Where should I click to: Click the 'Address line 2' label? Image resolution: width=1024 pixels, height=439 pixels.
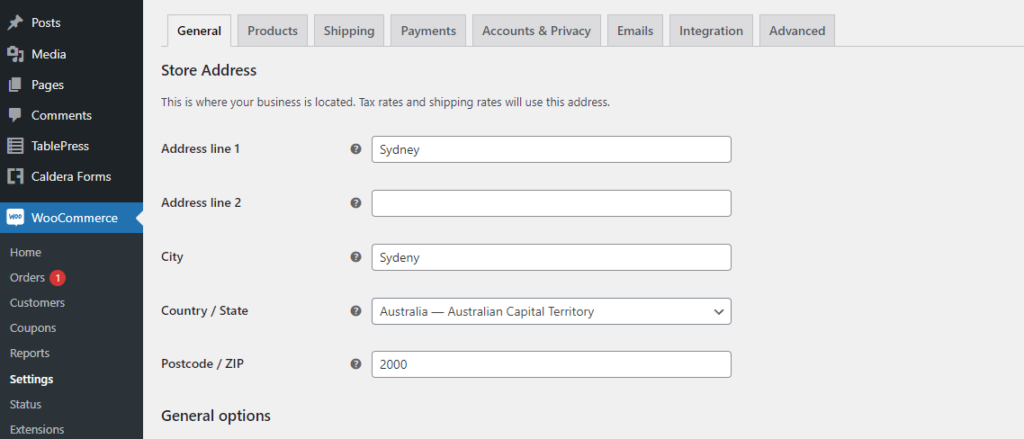201,203
